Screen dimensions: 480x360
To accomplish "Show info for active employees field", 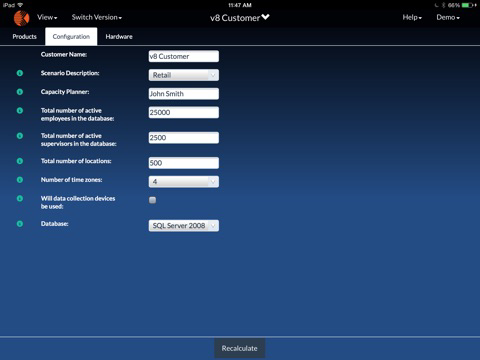I will click(x=20, y=110).
